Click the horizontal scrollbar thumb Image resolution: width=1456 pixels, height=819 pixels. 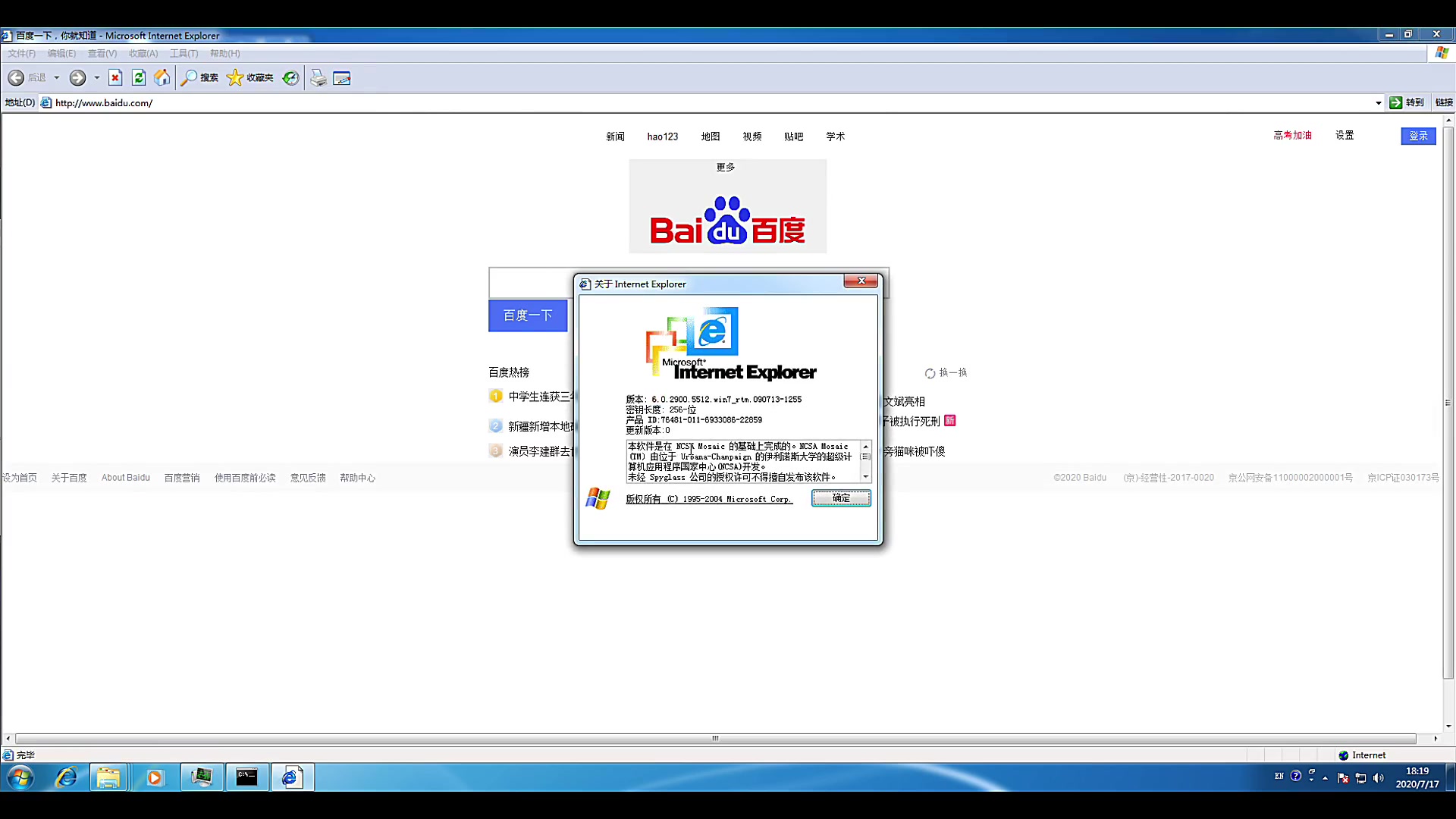(715, 739)
